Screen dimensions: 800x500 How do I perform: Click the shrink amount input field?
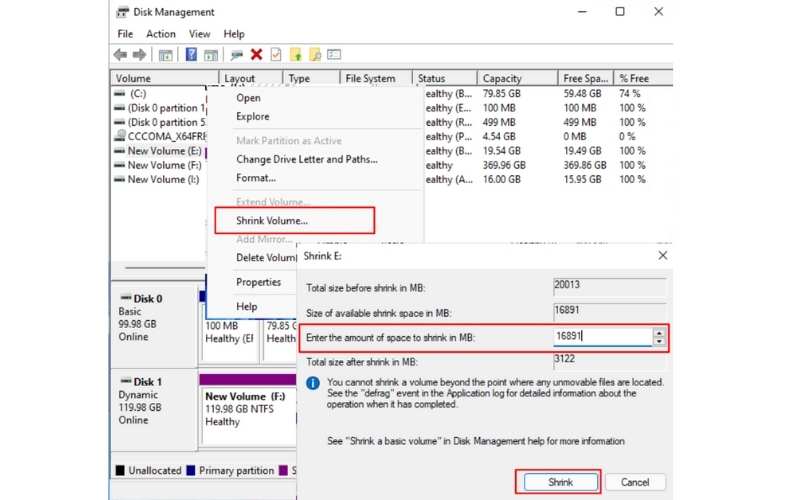(x=600, y=337)
